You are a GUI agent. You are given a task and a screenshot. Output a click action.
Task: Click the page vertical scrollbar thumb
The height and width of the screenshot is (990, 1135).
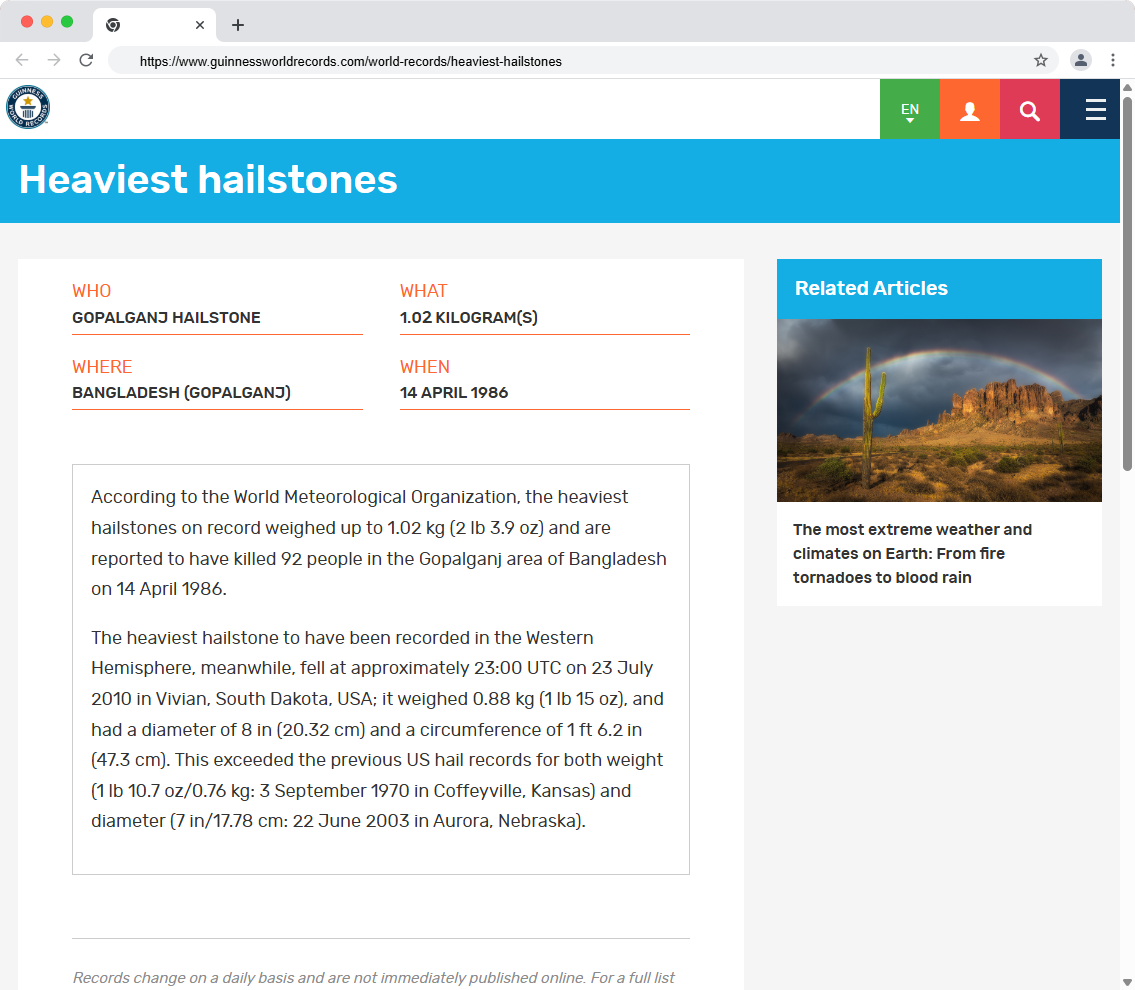click(1127, 282)
